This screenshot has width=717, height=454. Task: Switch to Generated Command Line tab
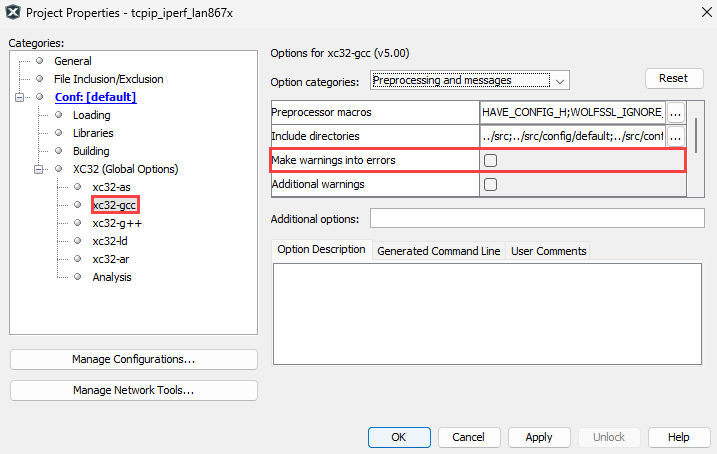coord(438,251)
